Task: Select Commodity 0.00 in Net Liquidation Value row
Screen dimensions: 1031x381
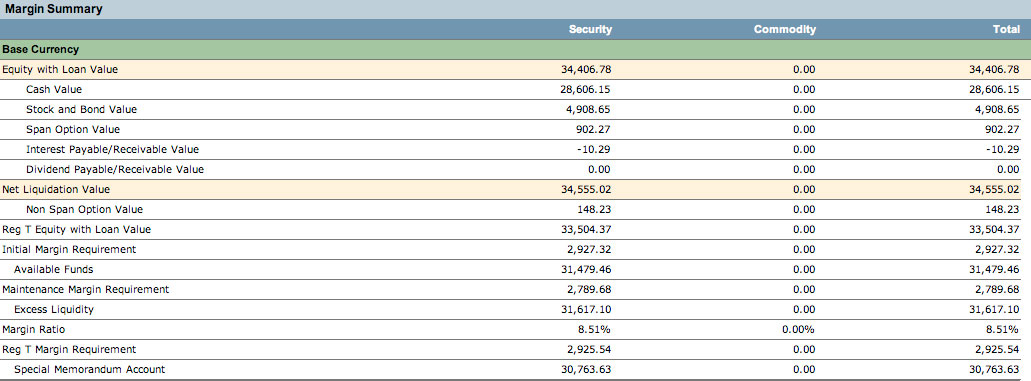Action: coord(804,190)
